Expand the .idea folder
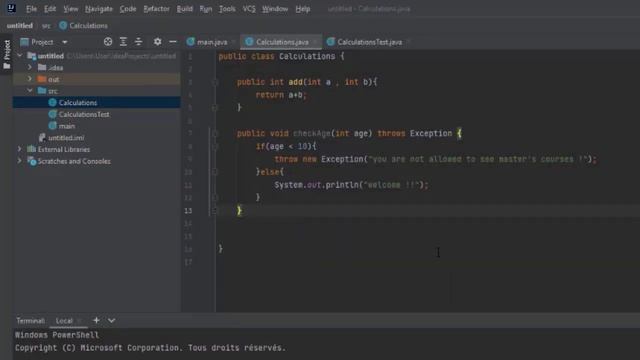The image size is (640, 360). point(30,67)
